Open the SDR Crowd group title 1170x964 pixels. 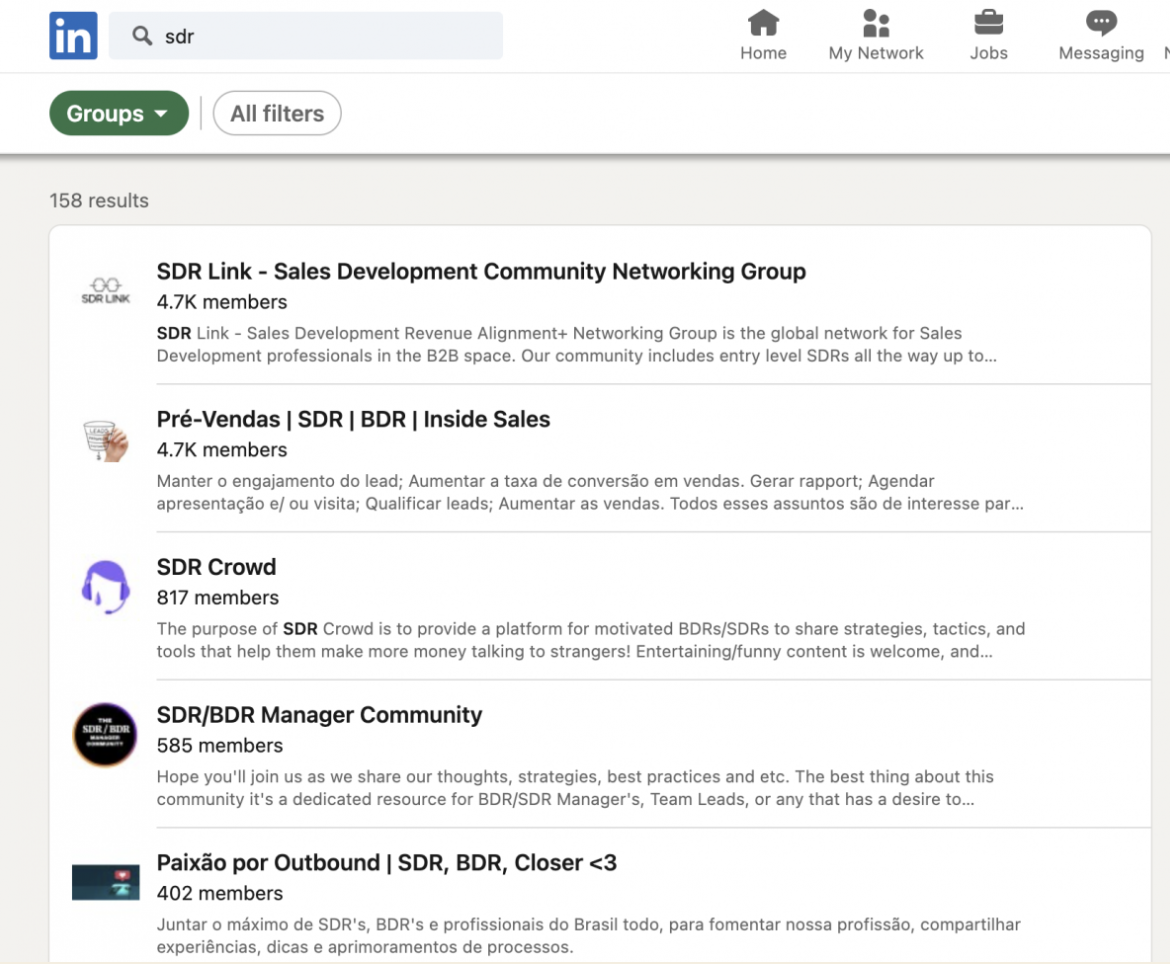pyautogui.click(x=216, y=567)
